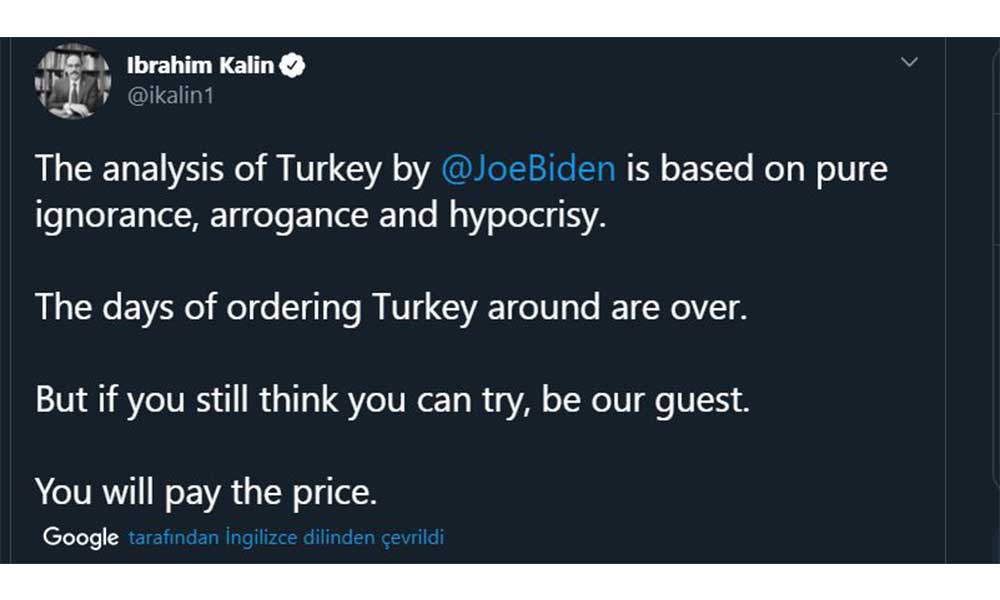Click the 'tarafından İngilizce dilinden çevrildi' translation note

click(x=286, y=538)
